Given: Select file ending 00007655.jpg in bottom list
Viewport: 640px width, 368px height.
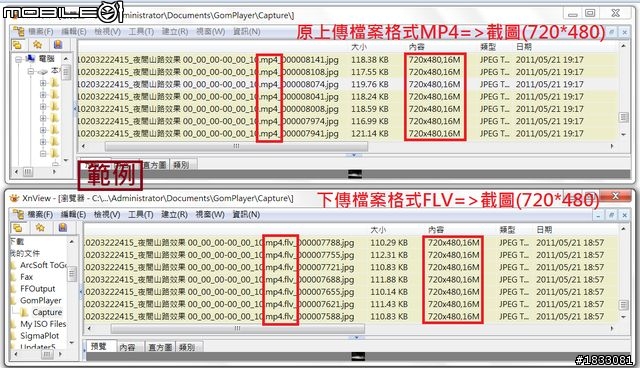Looking at the screenshot, I should 220,292.
